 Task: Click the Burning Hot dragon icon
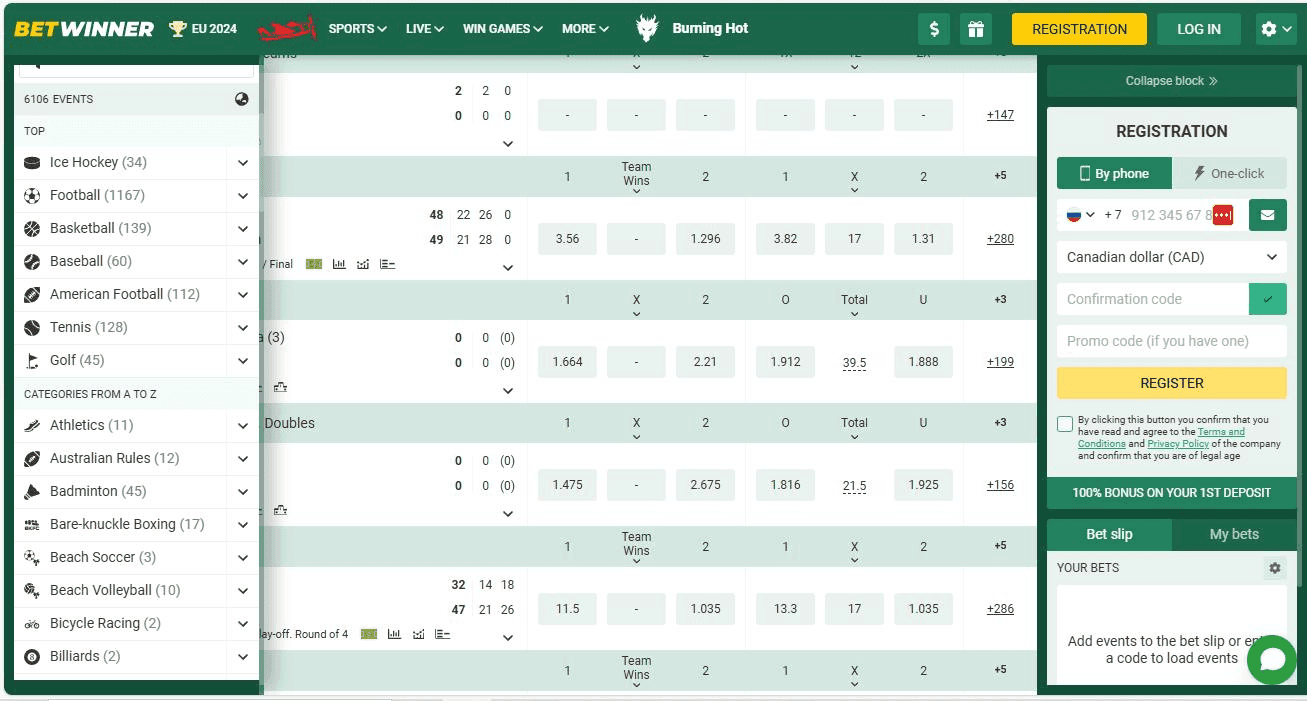tap(647, 29)
